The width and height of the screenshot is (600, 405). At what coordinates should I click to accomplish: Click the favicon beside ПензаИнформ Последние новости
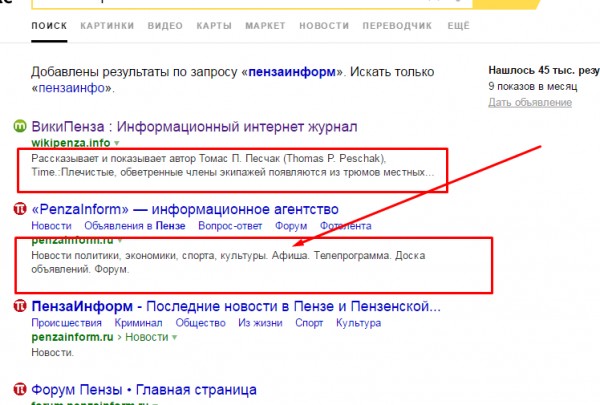coord(20,305)
